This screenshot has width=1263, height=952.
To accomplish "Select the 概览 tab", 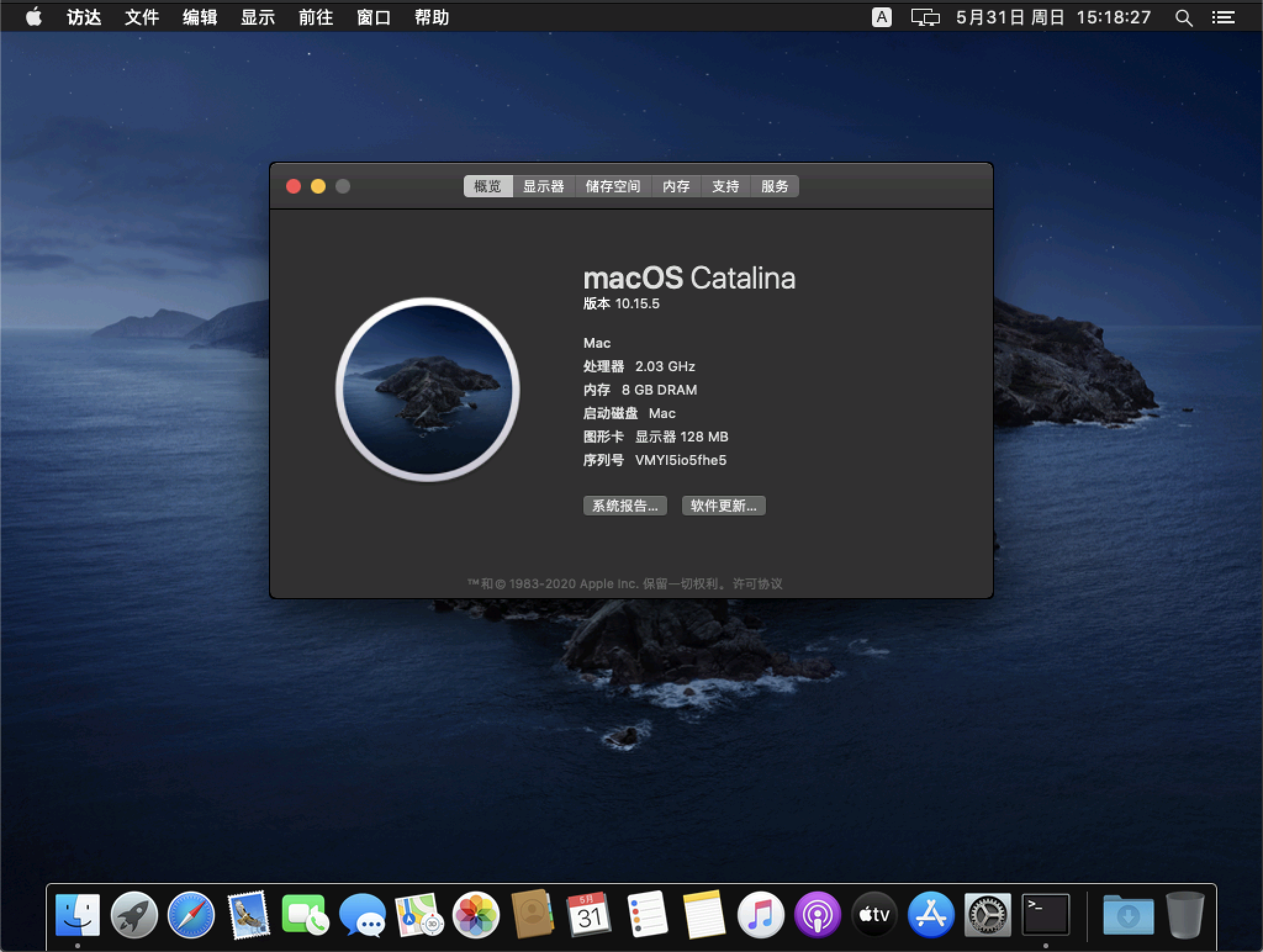I will (488, 186).
